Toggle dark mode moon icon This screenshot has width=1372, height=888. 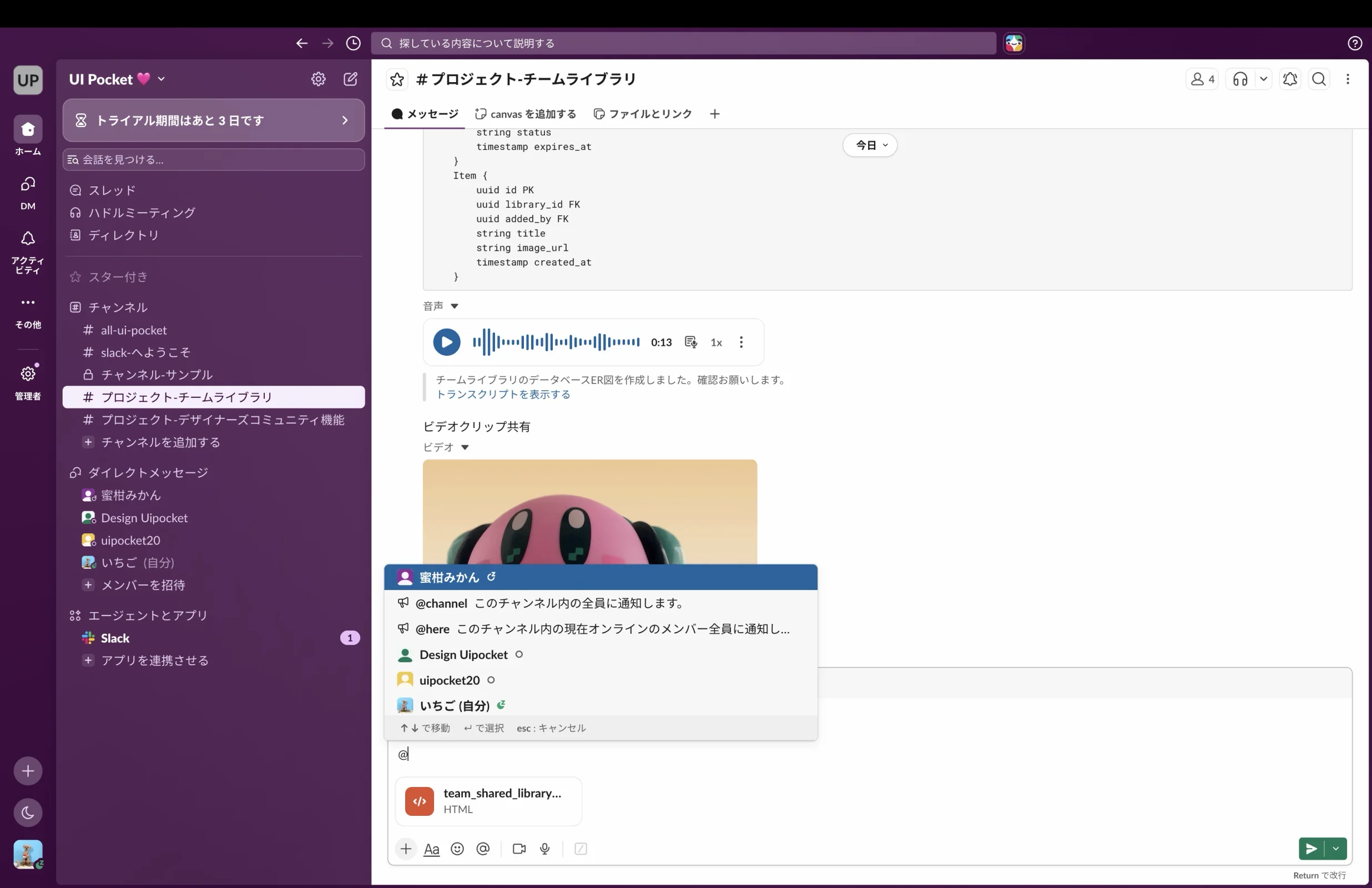click(28, 813)
